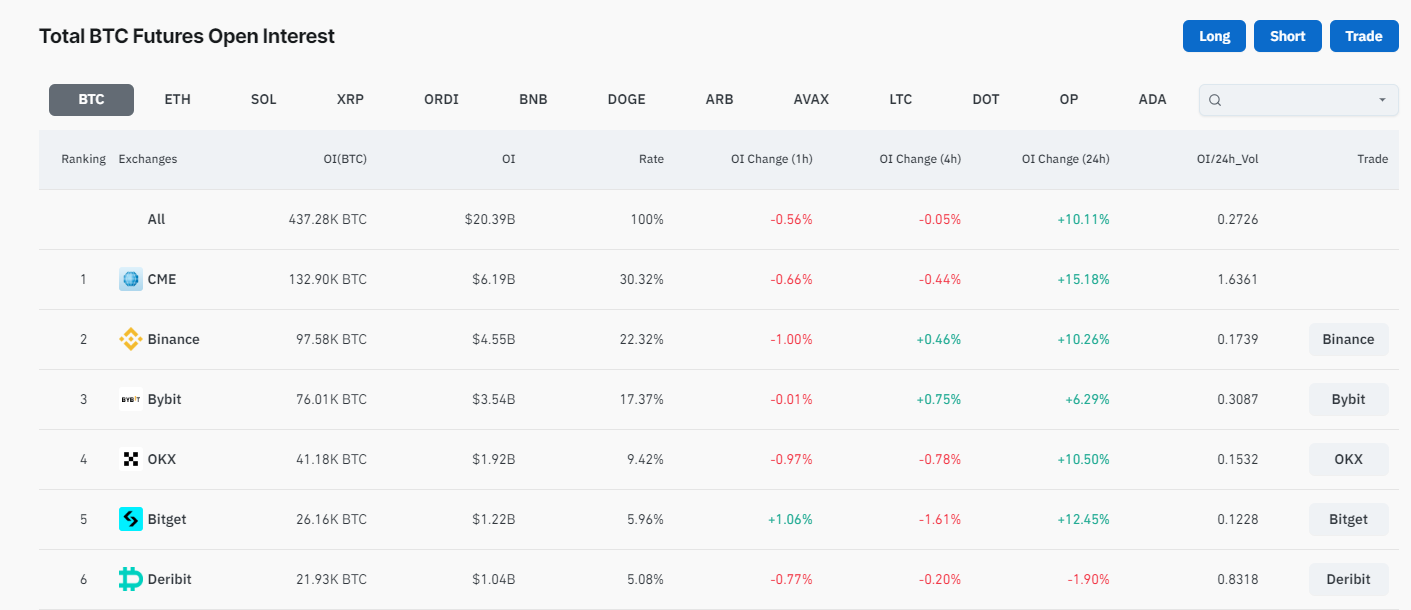Click the Bitget logo icon
The width and height of the screenshot is (1411, 610).
pos(130,519)
